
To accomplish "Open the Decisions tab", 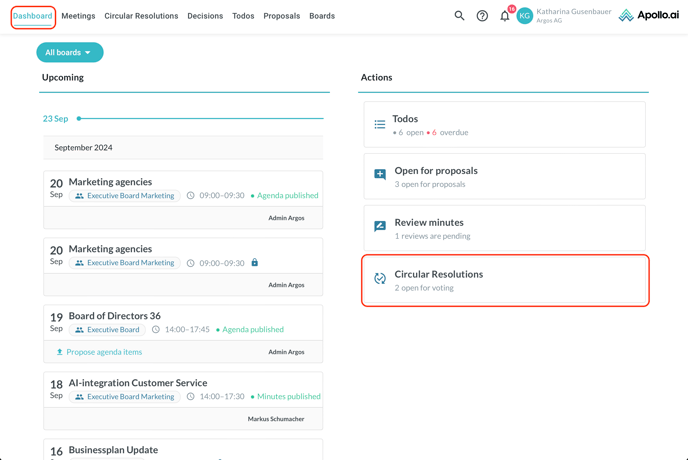I will [x=205, y=16].
